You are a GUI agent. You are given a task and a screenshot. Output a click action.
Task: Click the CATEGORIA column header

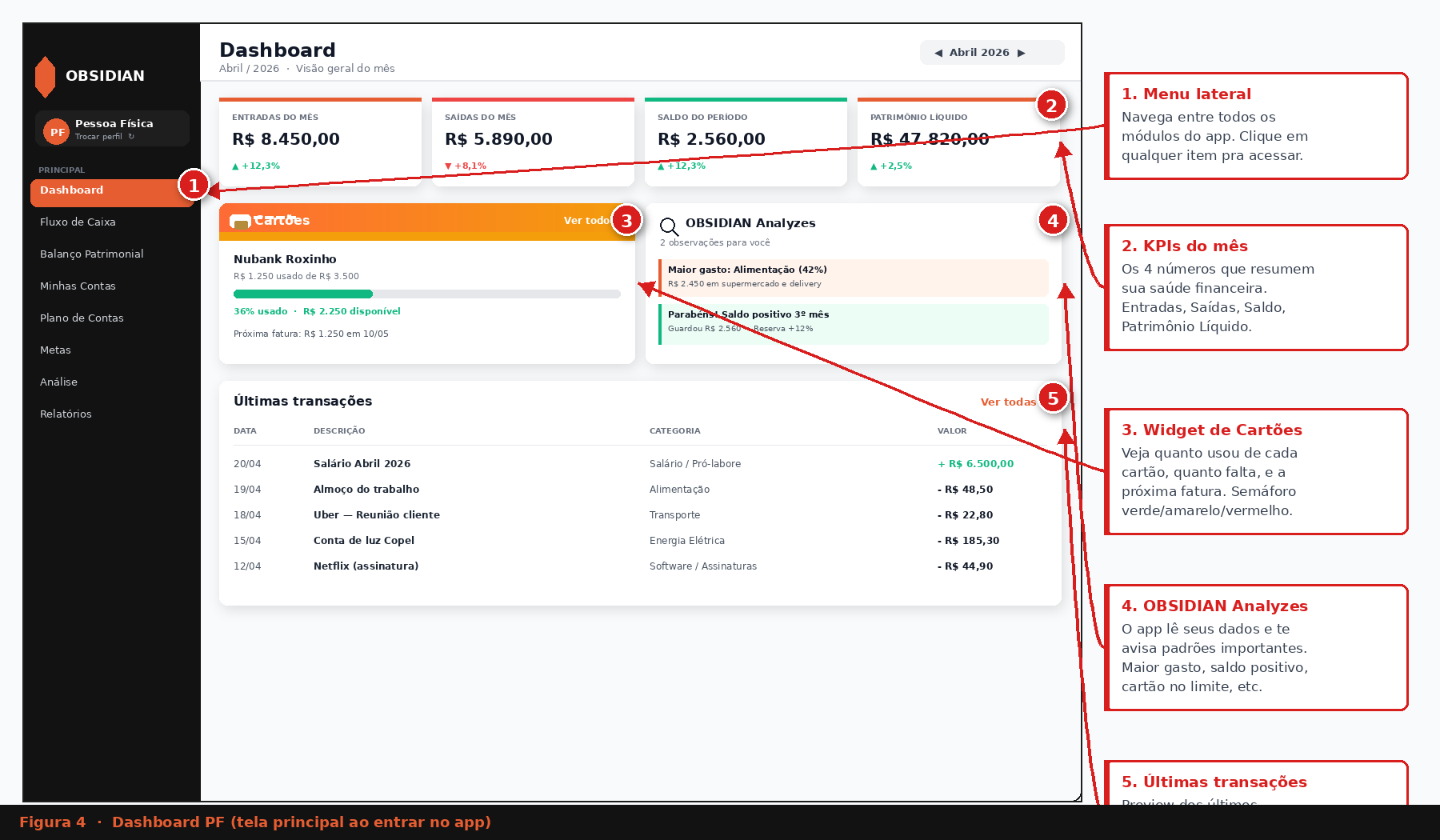[674, 431]
